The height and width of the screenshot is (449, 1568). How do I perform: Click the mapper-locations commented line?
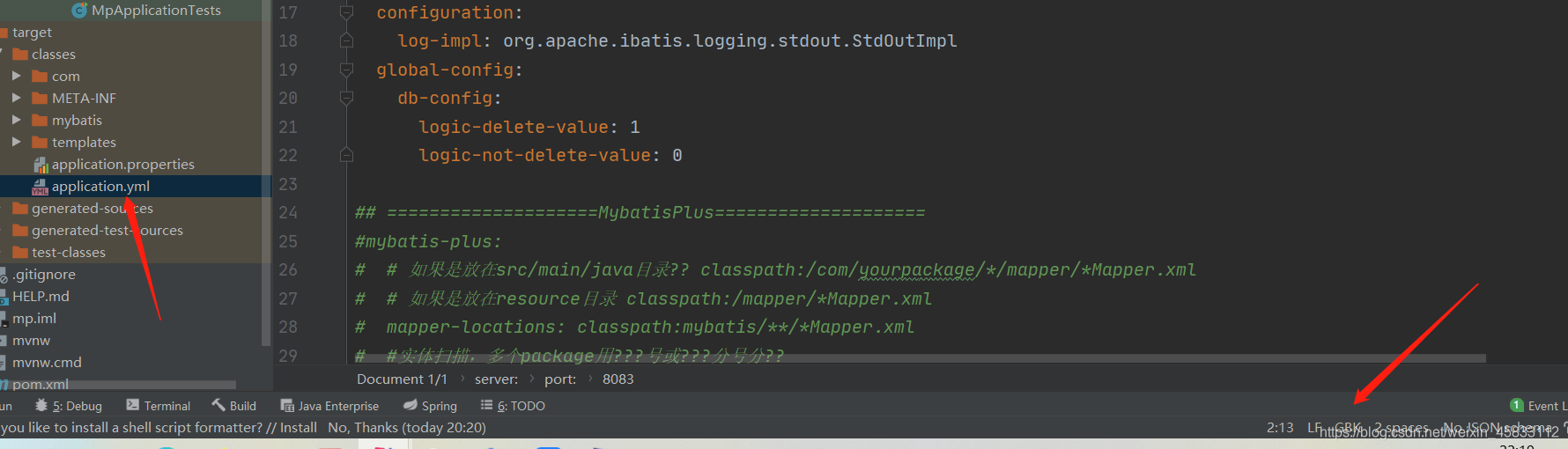pyautogui.click(x=634, y=327)
